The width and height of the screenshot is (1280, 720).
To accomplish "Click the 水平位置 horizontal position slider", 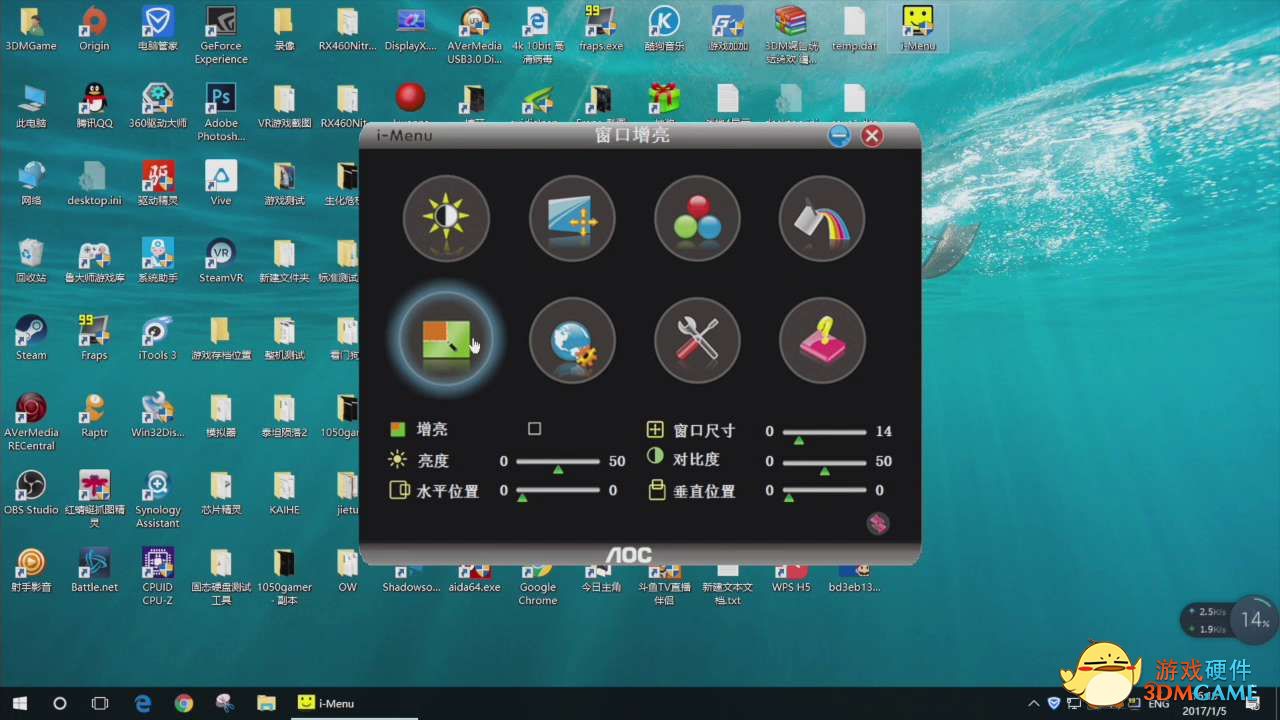I will [557, 490].
